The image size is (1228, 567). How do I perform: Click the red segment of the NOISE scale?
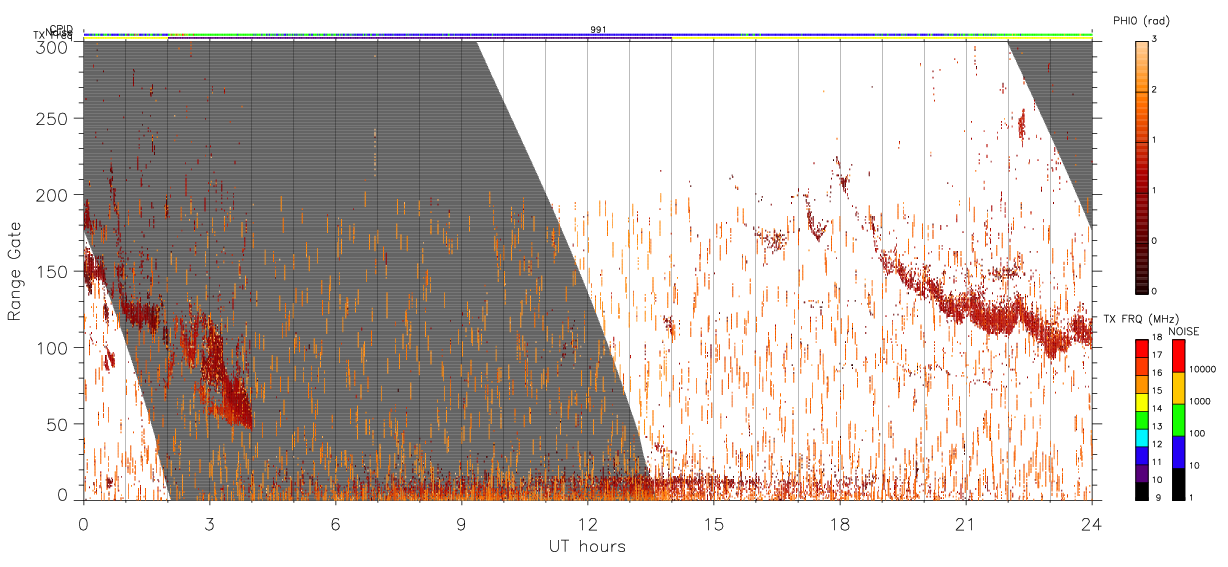click(x=1179, y=356)
